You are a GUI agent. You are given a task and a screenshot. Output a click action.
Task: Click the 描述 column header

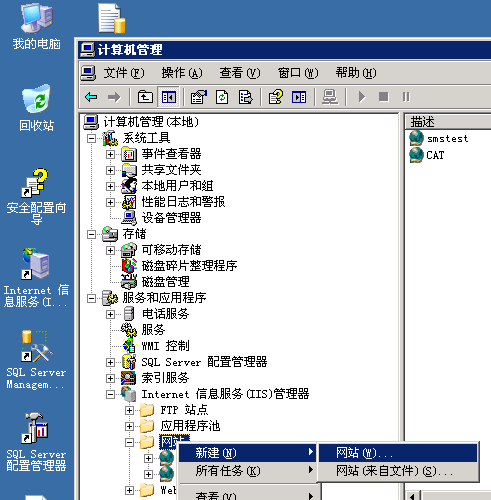(x=448, y=122)
